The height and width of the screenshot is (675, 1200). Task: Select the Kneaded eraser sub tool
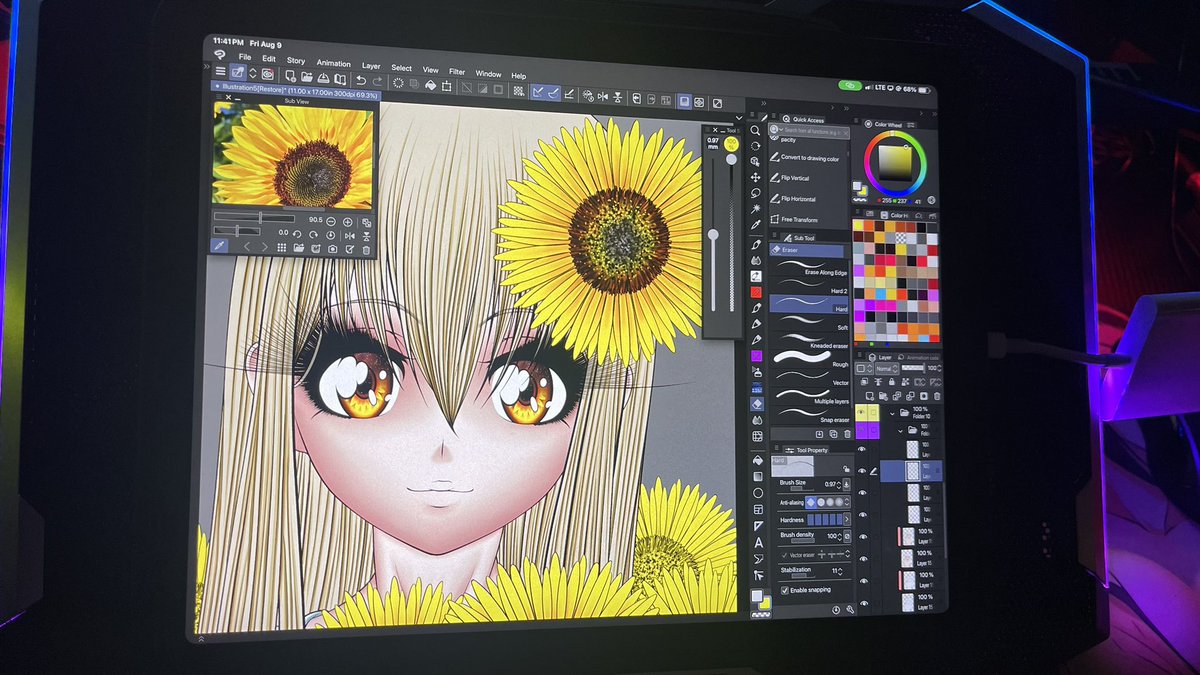click(809, 341)
